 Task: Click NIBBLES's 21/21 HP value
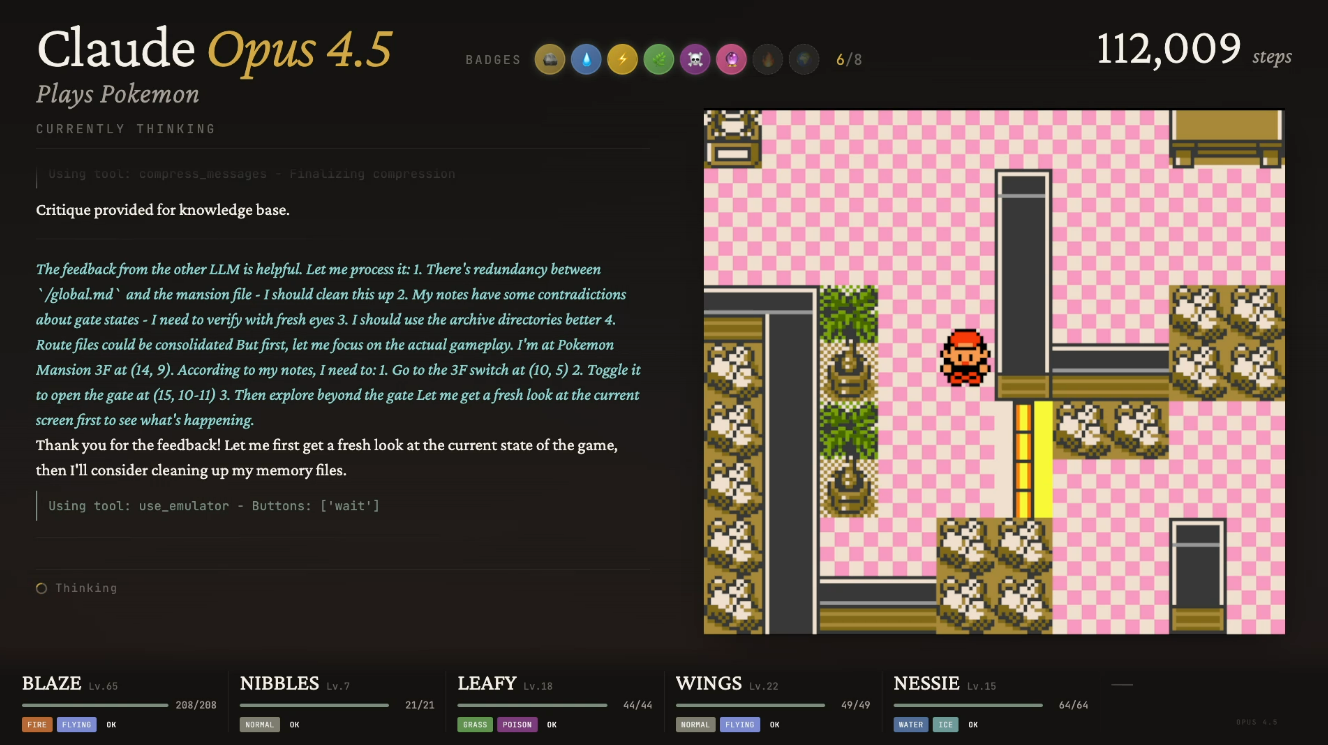(x=421, y=706)
